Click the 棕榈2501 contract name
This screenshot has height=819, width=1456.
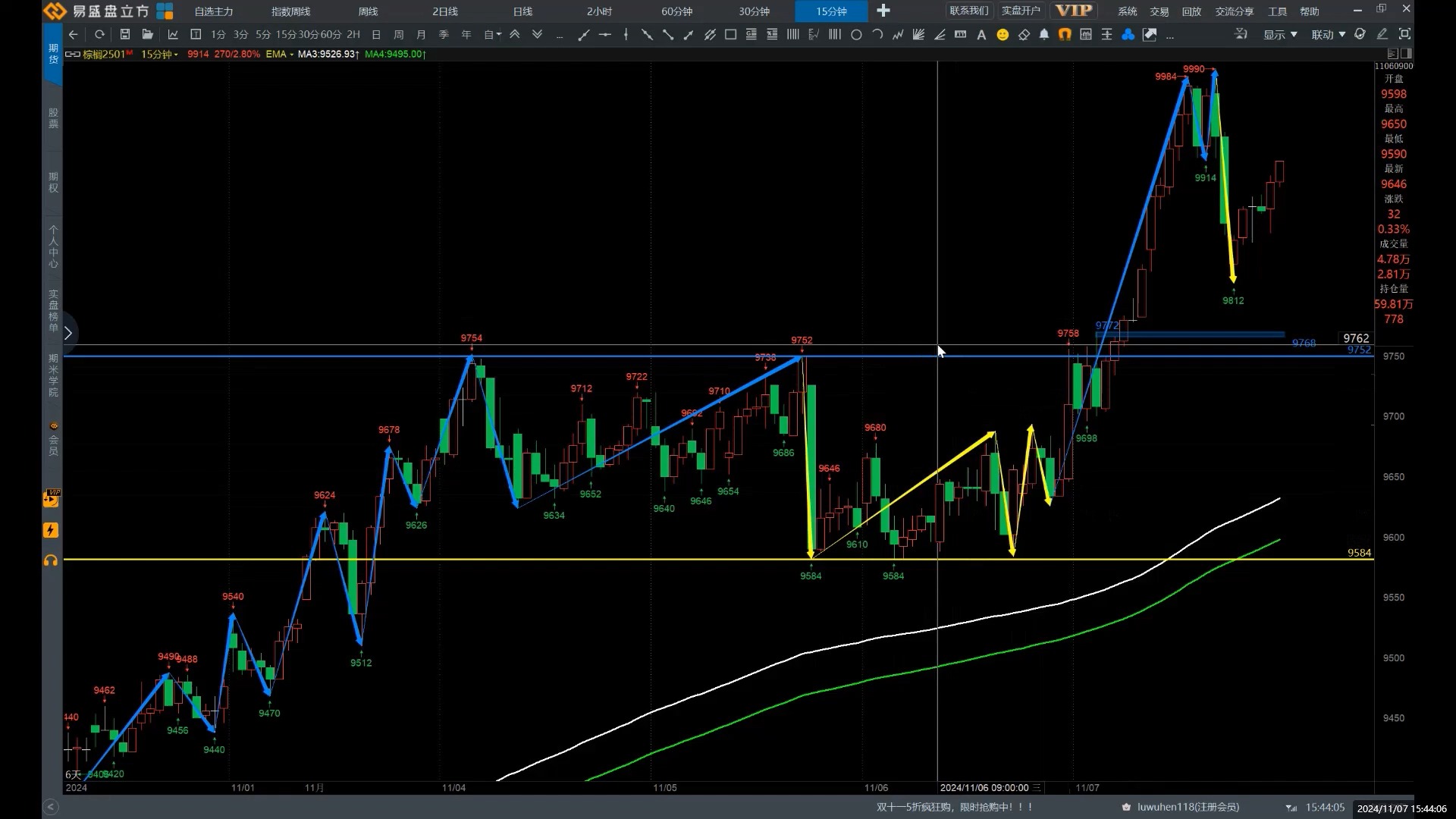coord(103,55)
